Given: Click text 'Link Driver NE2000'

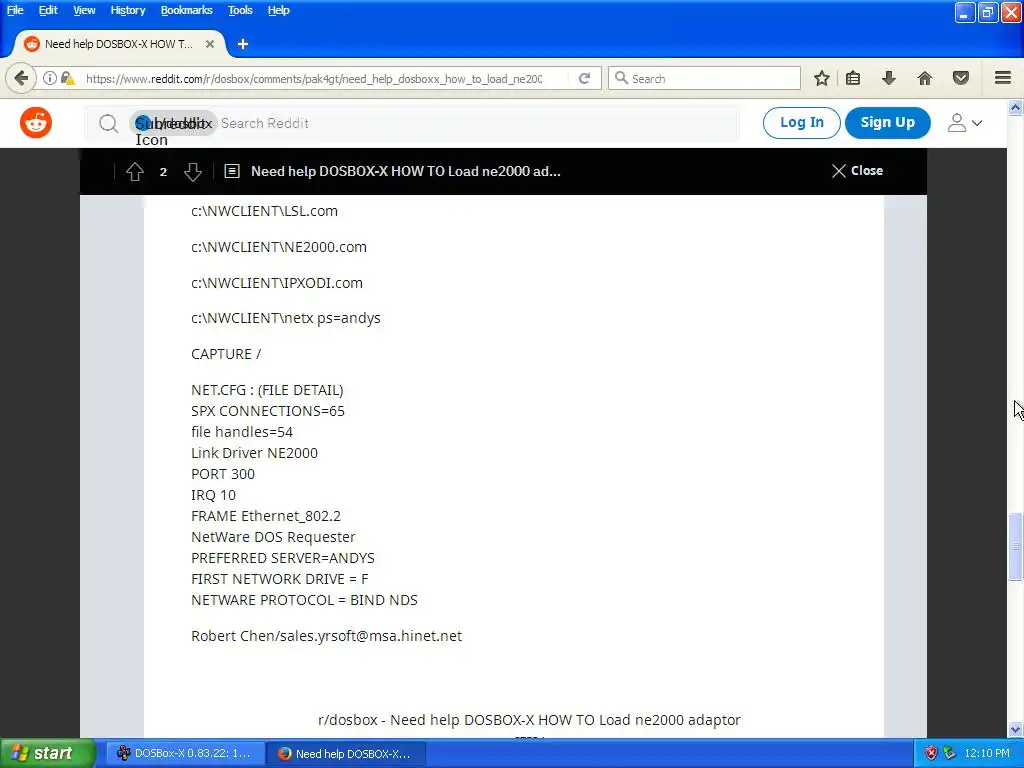Looking at the screenshot, I should coord(254,453).
